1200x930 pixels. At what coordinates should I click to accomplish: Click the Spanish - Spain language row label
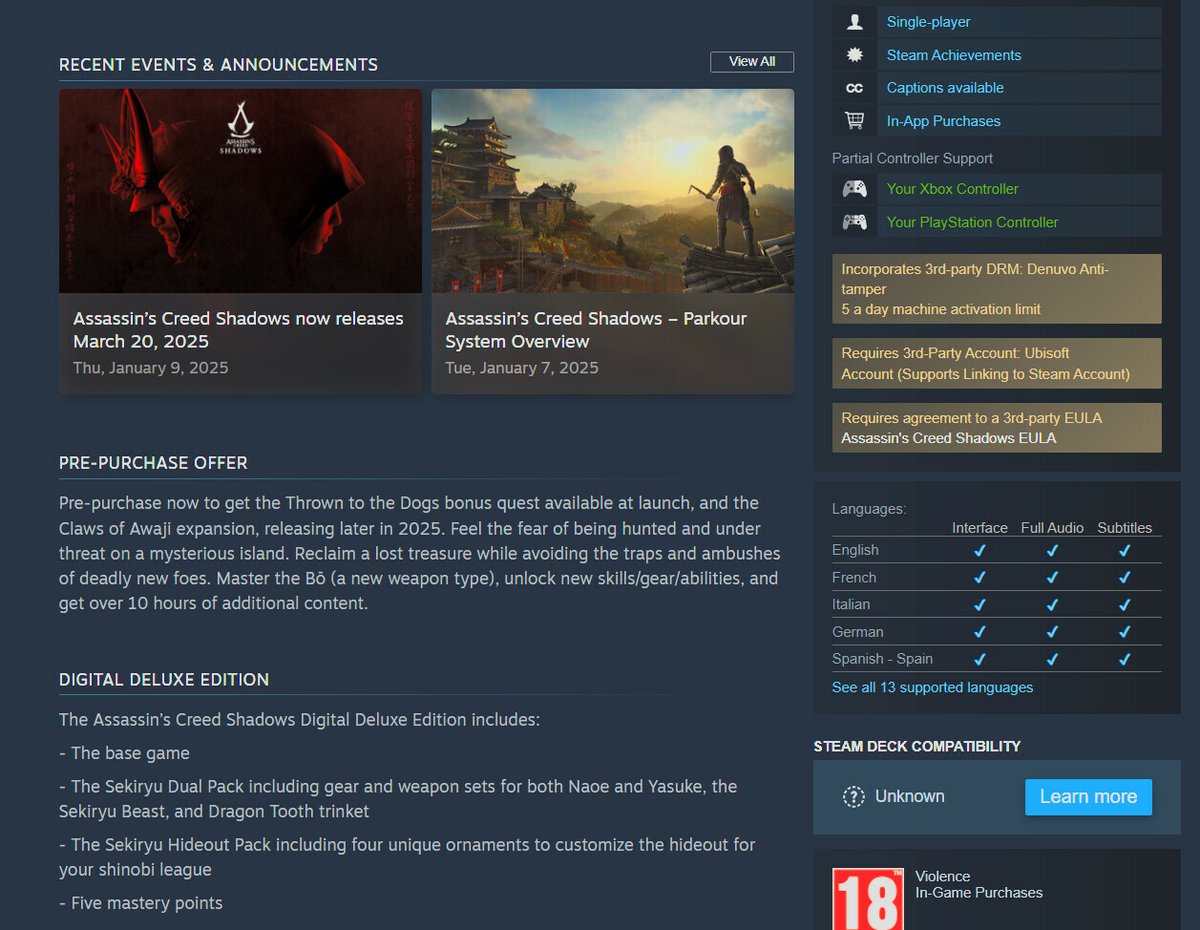point(882,659)
